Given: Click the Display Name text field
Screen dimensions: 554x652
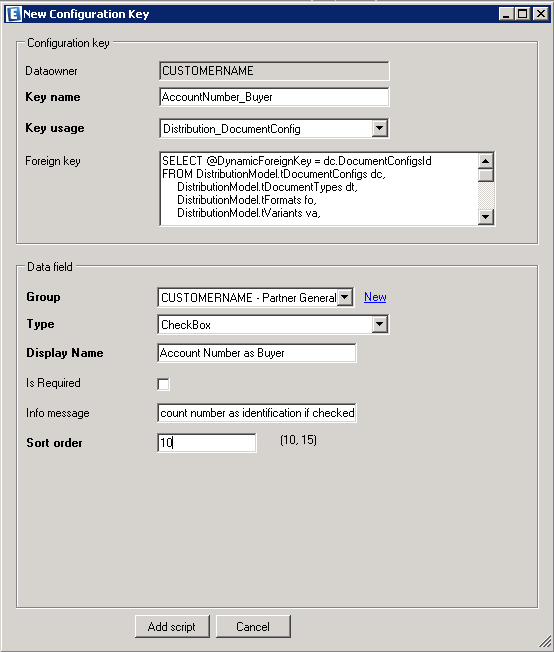Looking at the screenshot, I should pyautogui.click(x=257, y=353).
